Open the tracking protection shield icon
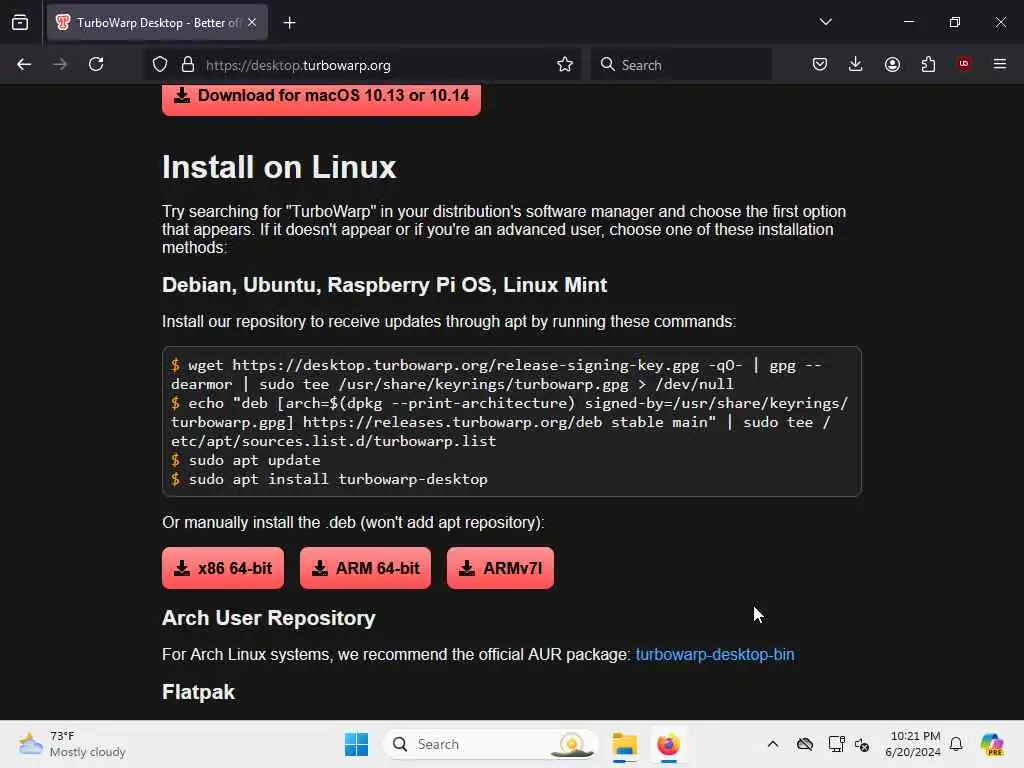Image resolution: width=1024 pixels, height=768 pixels. (x=160, y=65)
